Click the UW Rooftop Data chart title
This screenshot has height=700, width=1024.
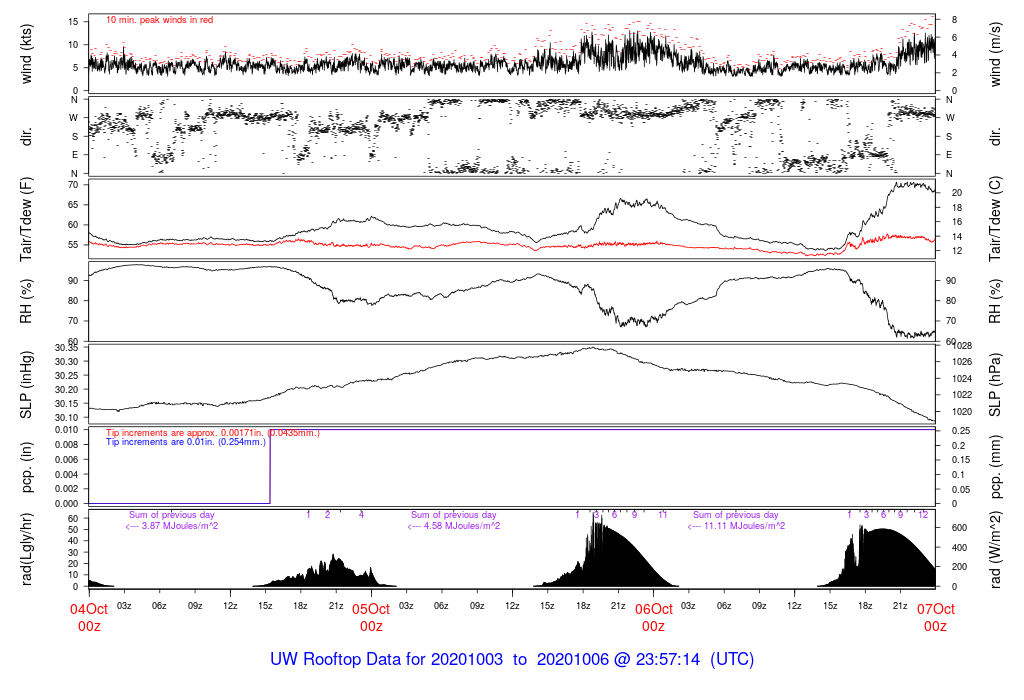(511, 660)
